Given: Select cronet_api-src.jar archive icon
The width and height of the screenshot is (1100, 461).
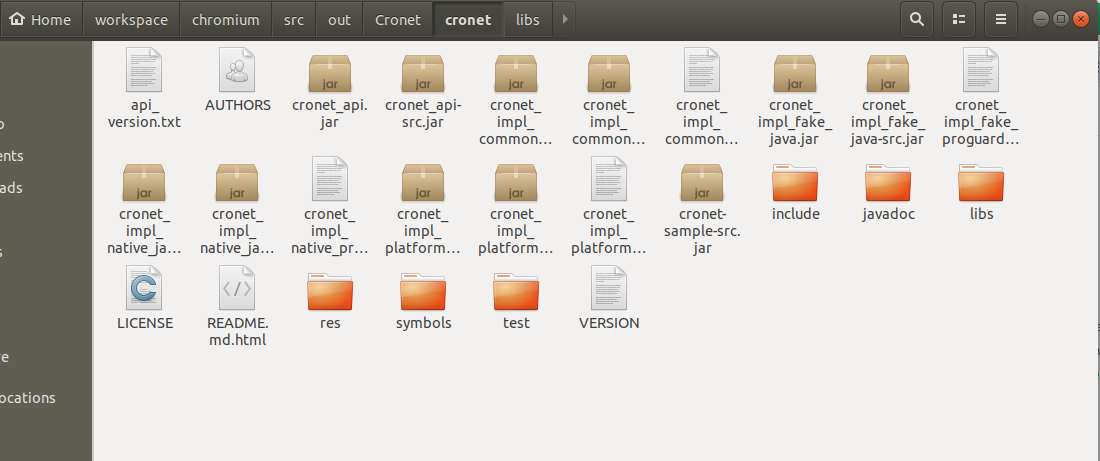Looking at the screenshot, I should point(423,73).
